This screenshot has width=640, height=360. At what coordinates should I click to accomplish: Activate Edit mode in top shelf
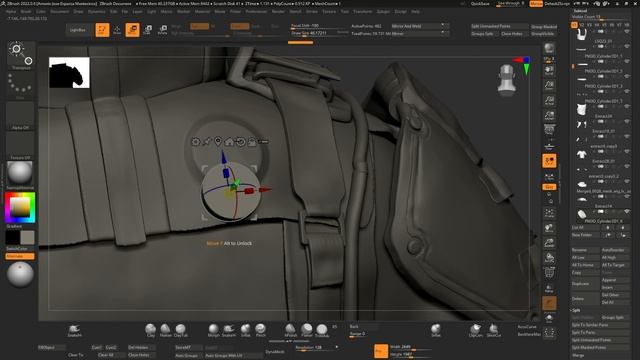pyautogui.click(x=102, y=30)
